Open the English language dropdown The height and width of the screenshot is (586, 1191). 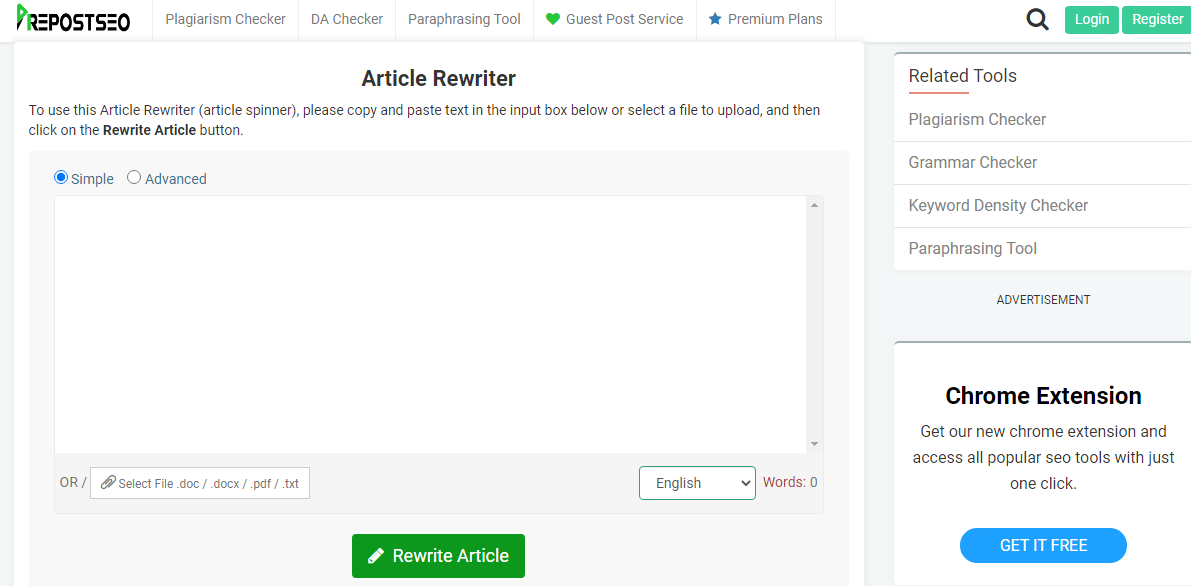pos(697,483)
